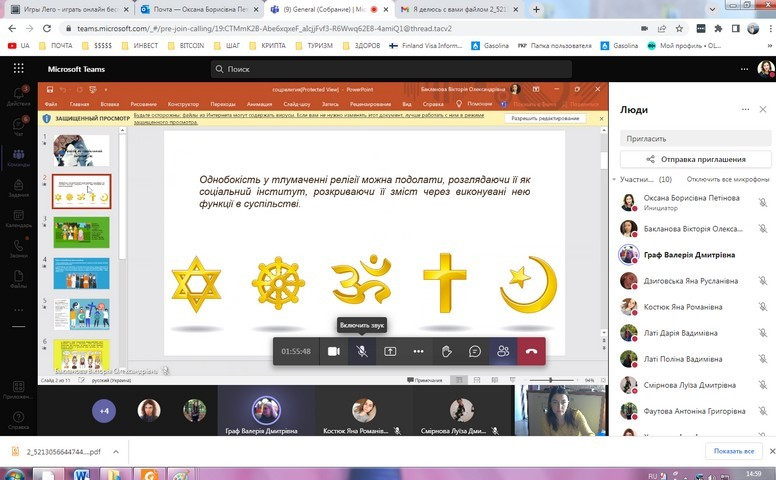Show the +4 hidden participants
Screen dimensions: 776x480
point(104,411)
